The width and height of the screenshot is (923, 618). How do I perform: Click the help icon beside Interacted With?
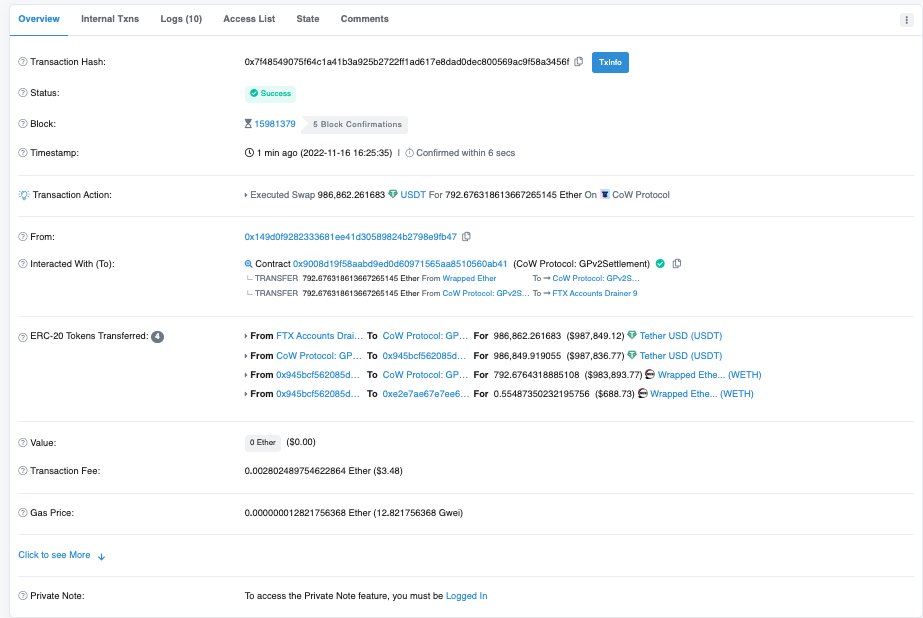tap(23, 264)
